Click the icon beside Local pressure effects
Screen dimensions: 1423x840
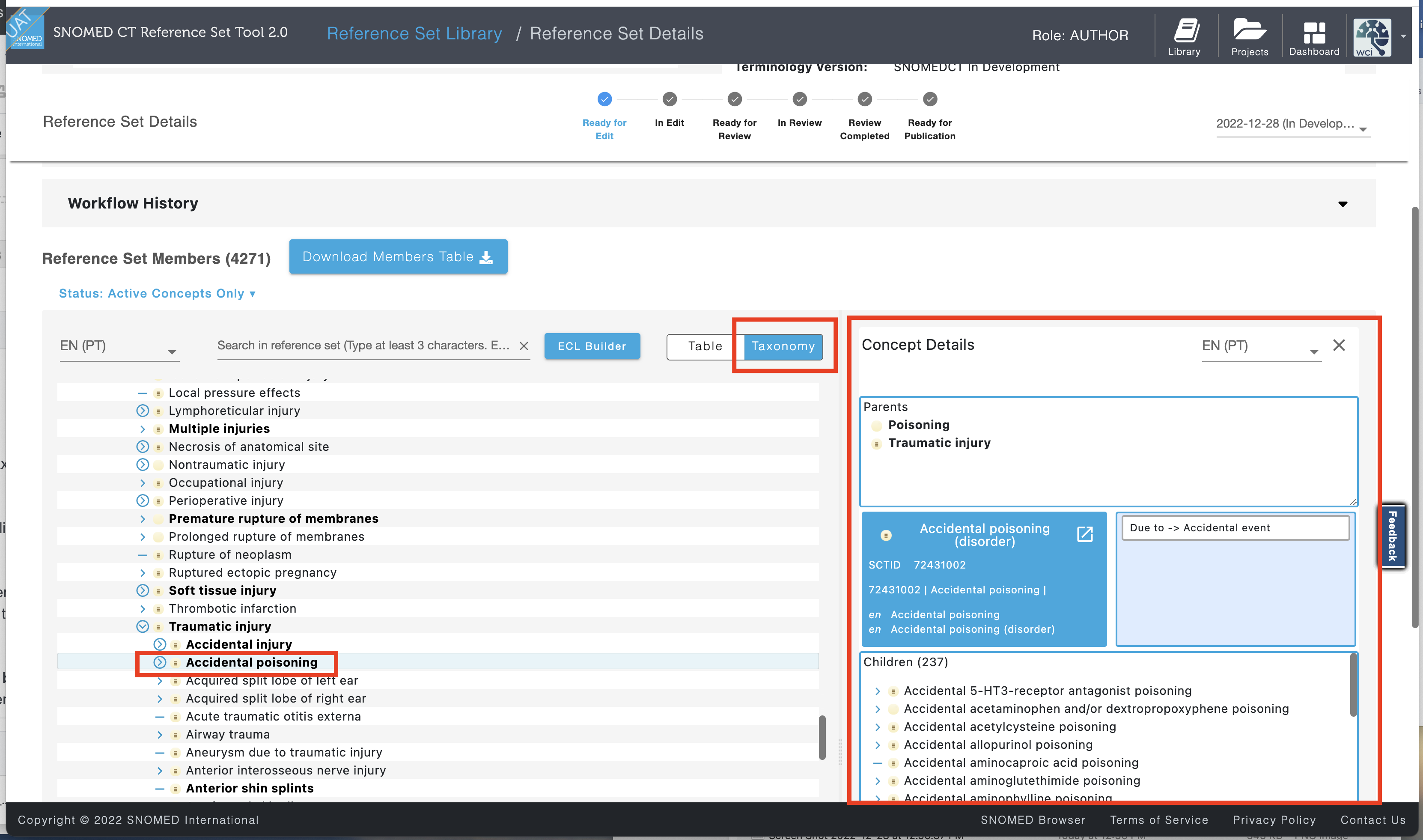coord(158,393)
